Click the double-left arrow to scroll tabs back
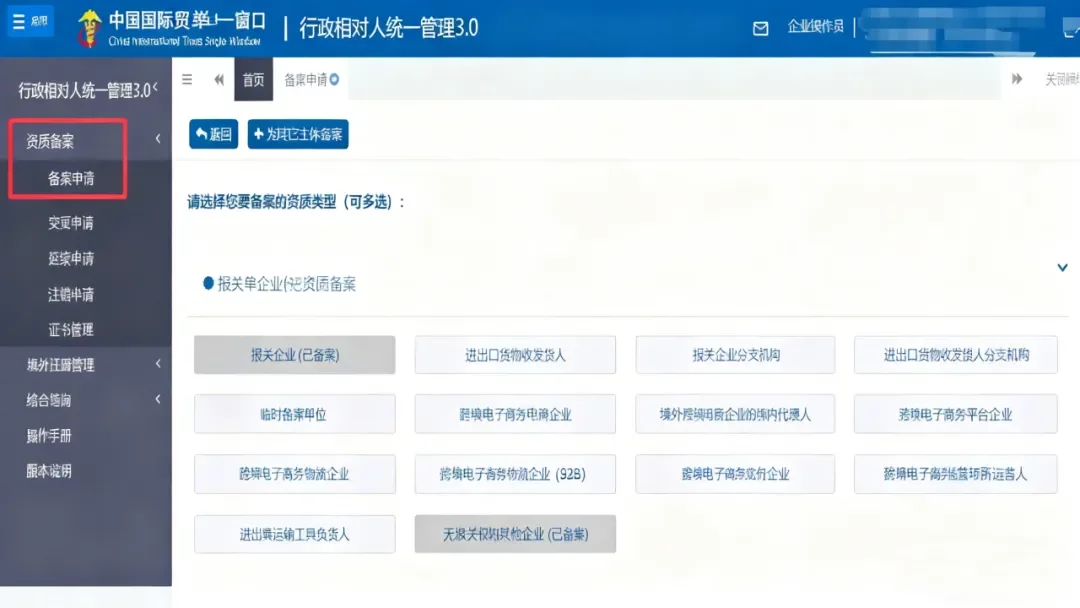Viewport: 1080px width, 608px height. click(x=220, y=79)
